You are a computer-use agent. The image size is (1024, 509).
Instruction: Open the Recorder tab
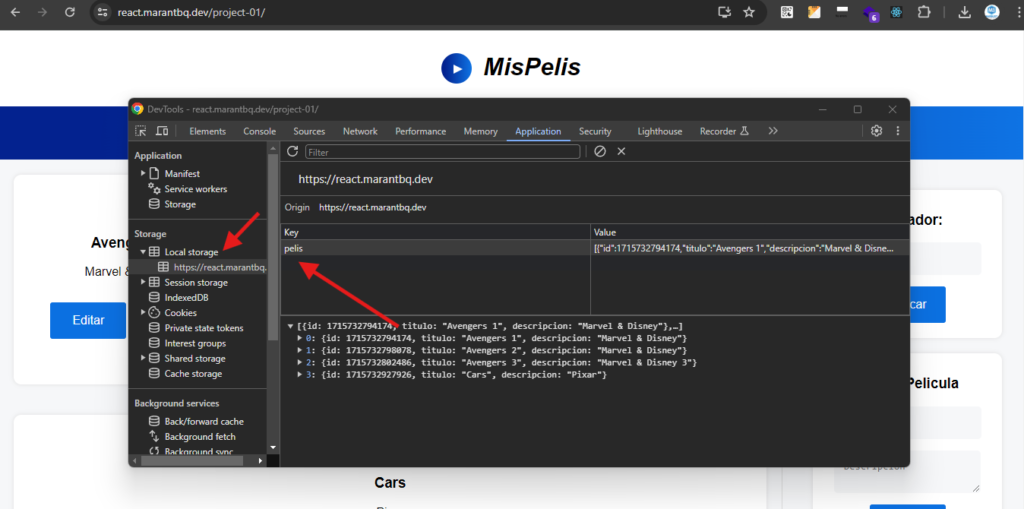tap(724, 131)
